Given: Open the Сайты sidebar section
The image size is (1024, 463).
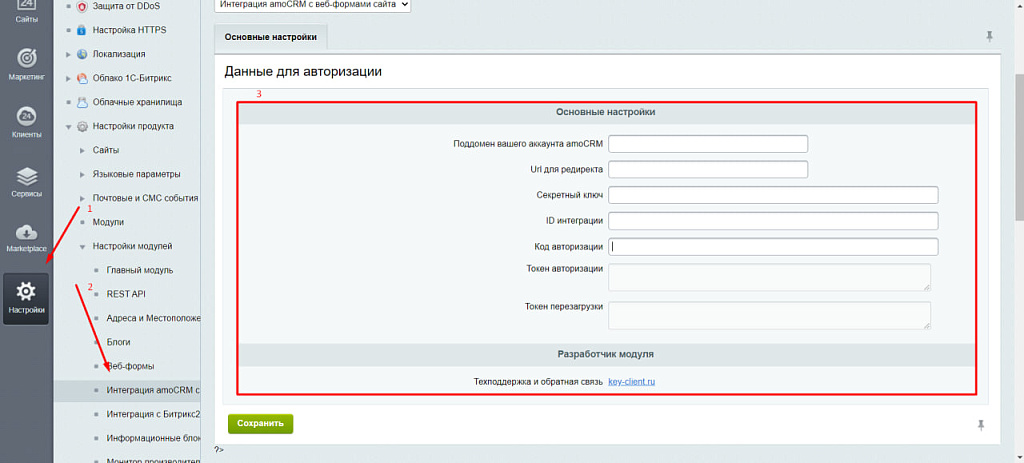Looking at the screenshot, I should (27, 10).
